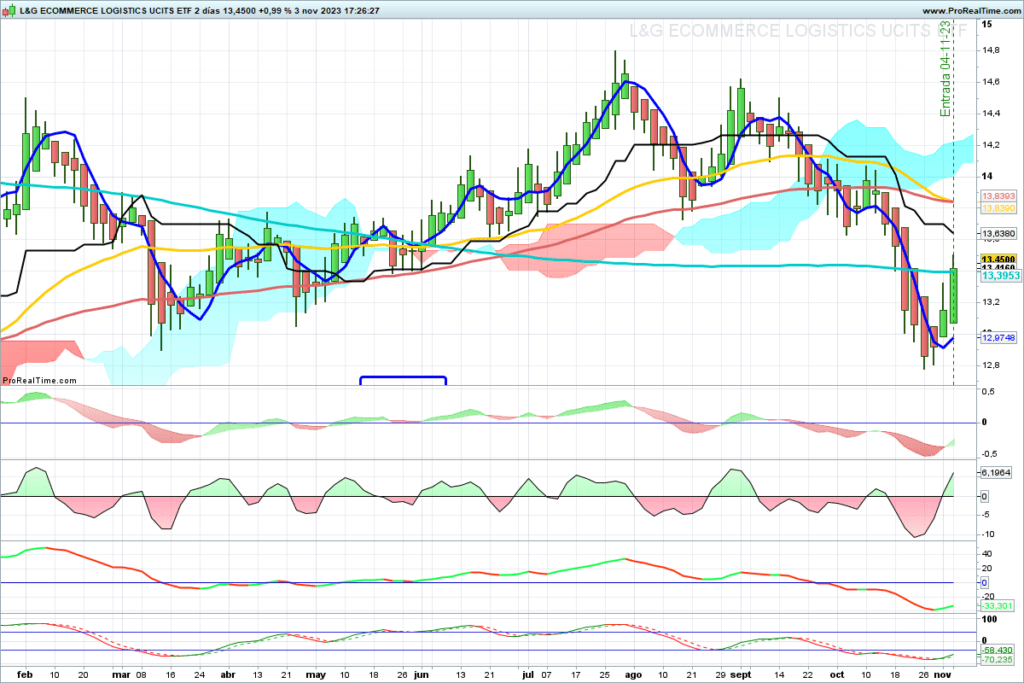Click the candlestick chart icon beside the title
The height and width of the screenshot is (683, 1024).
click(x=8, y=10)
